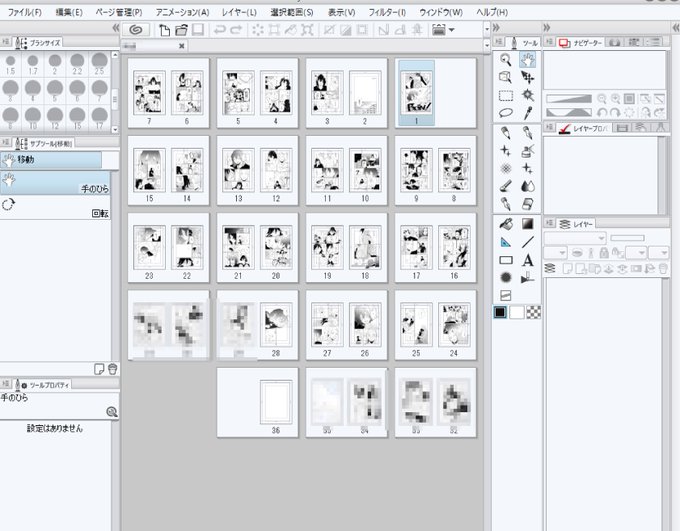The image size is (680, 531).
Task: Select the Zoom magnifier tool
Action: (505, 59)
